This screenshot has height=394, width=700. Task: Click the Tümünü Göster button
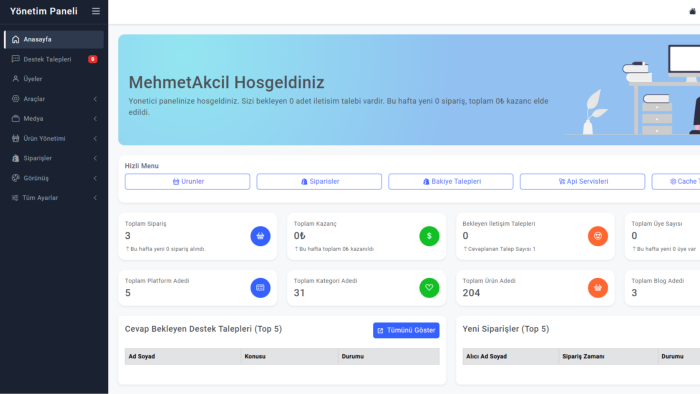click(x=406, y=330)
